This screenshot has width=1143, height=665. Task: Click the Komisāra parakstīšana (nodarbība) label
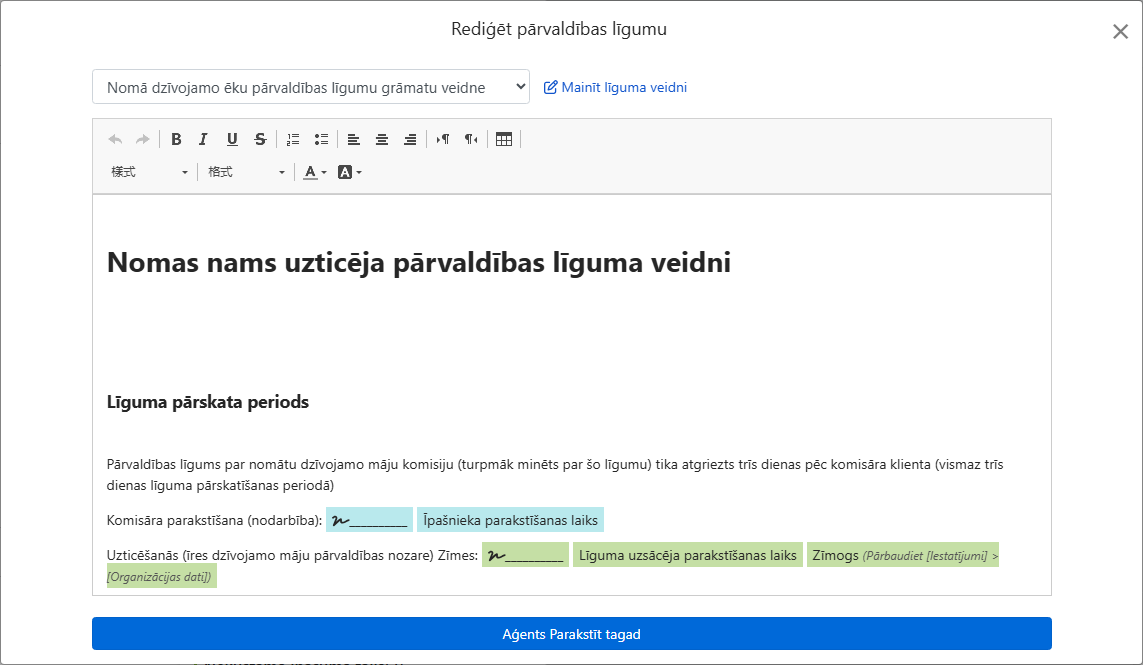point(214,520)
